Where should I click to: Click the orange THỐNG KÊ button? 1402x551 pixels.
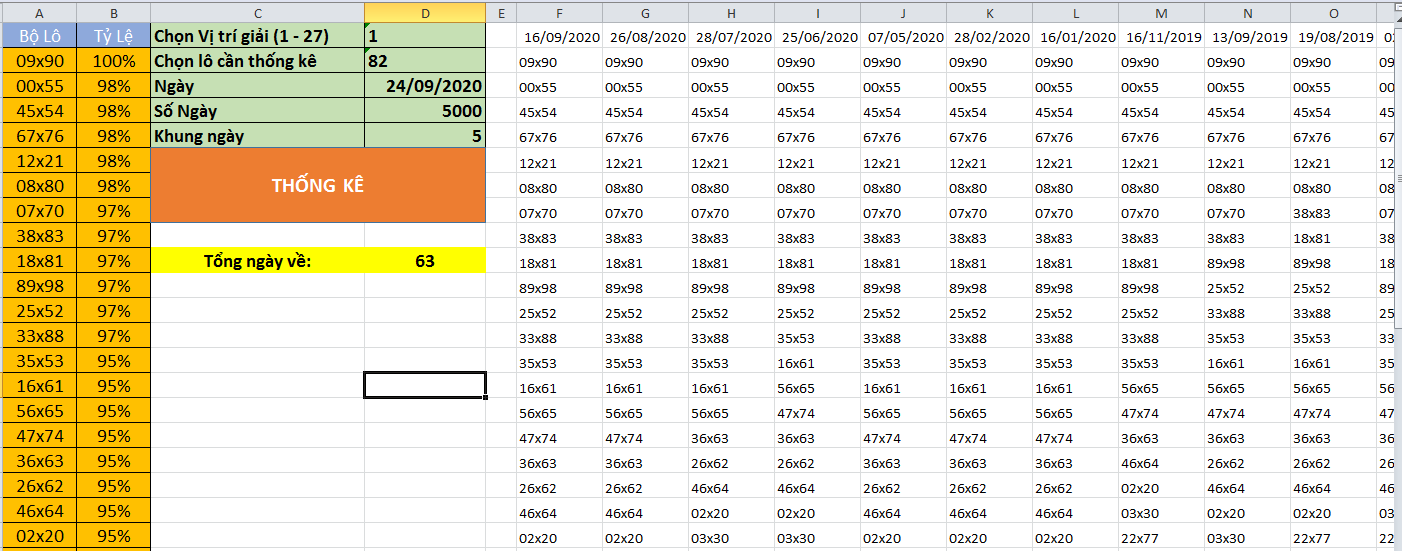coord(317,185)
